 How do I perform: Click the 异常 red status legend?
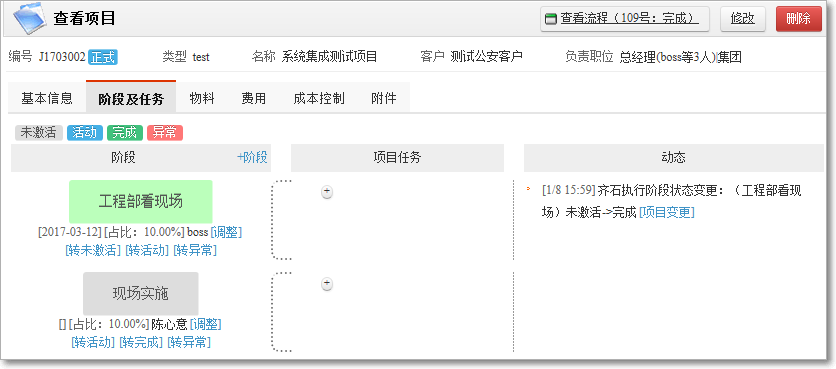pyautogui.click(x=165, y=133)
